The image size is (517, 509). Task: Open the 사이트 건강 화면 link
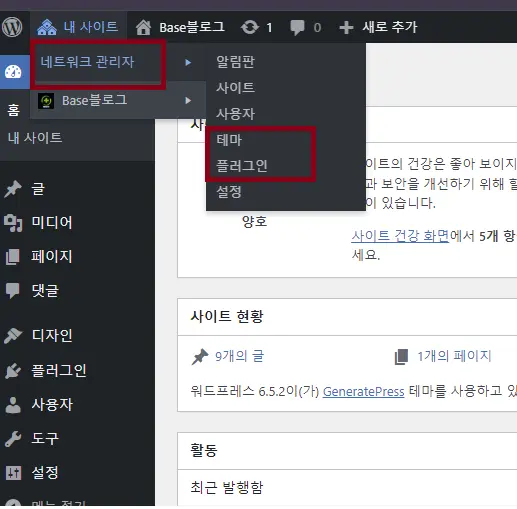[400, 236]
